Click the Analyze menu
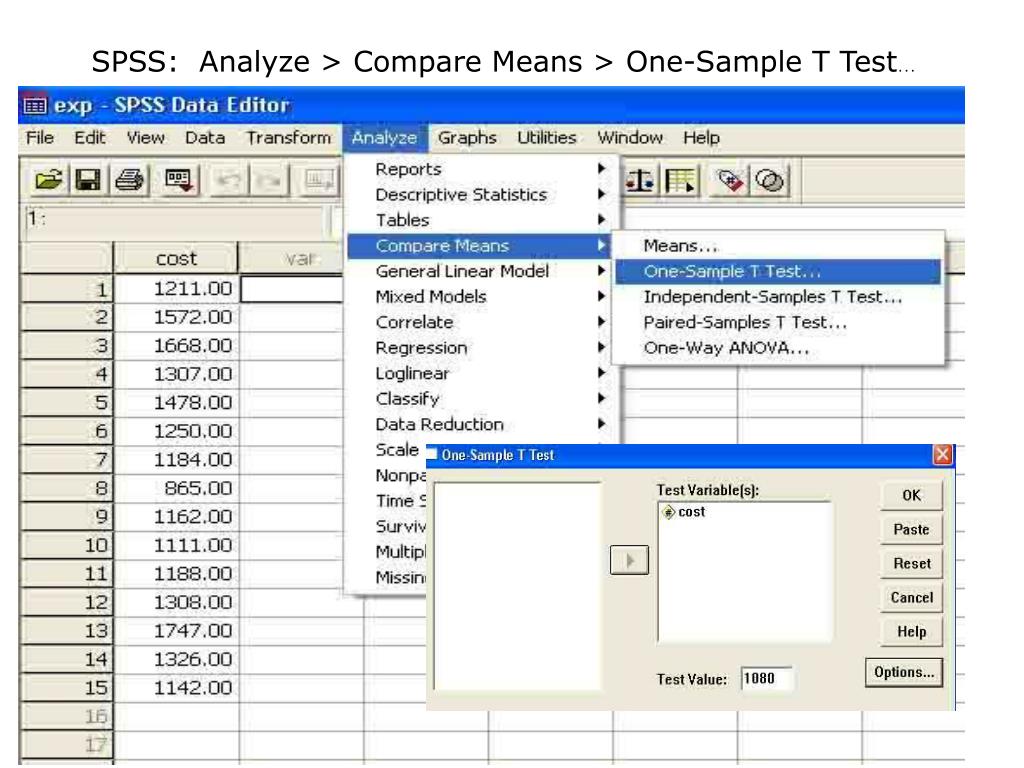The image size is (1024, 768). 384,138
